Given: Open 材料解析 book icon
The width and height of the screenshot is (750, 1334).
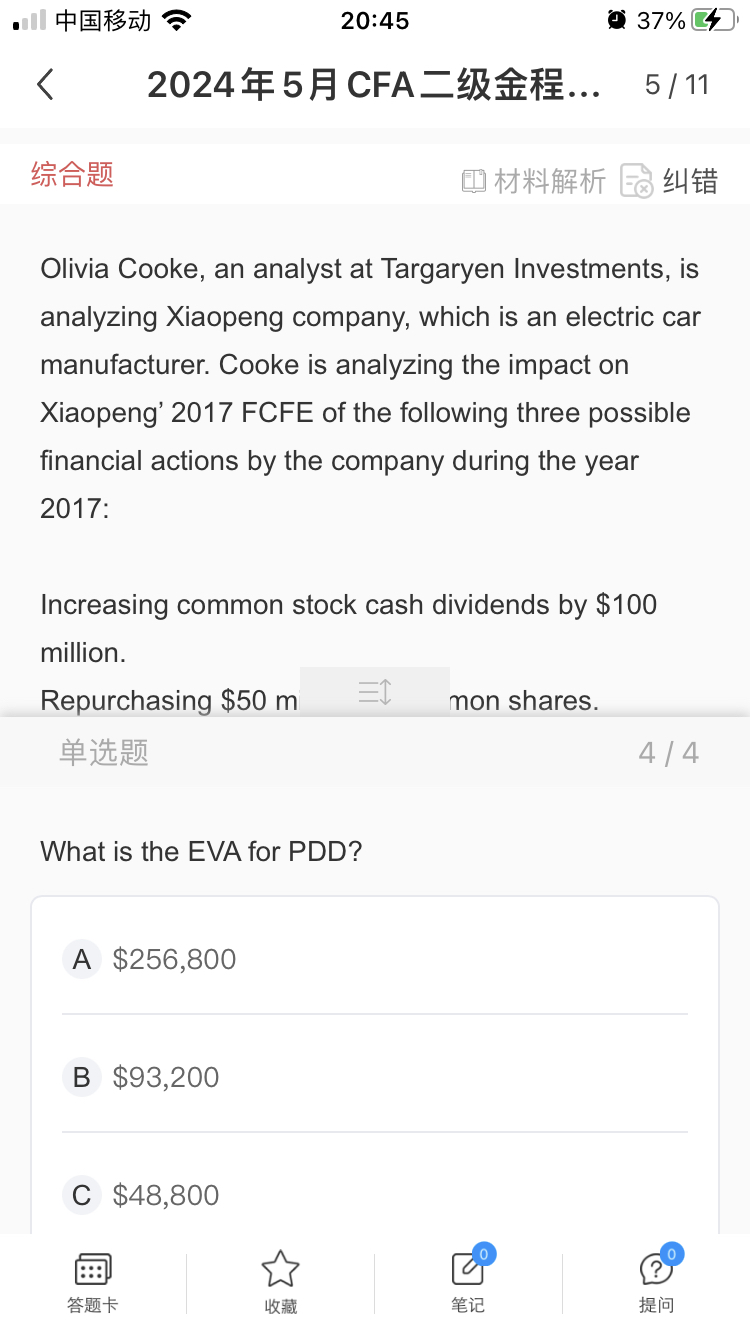Looking at the screenshot, I should tap(474, 181).
